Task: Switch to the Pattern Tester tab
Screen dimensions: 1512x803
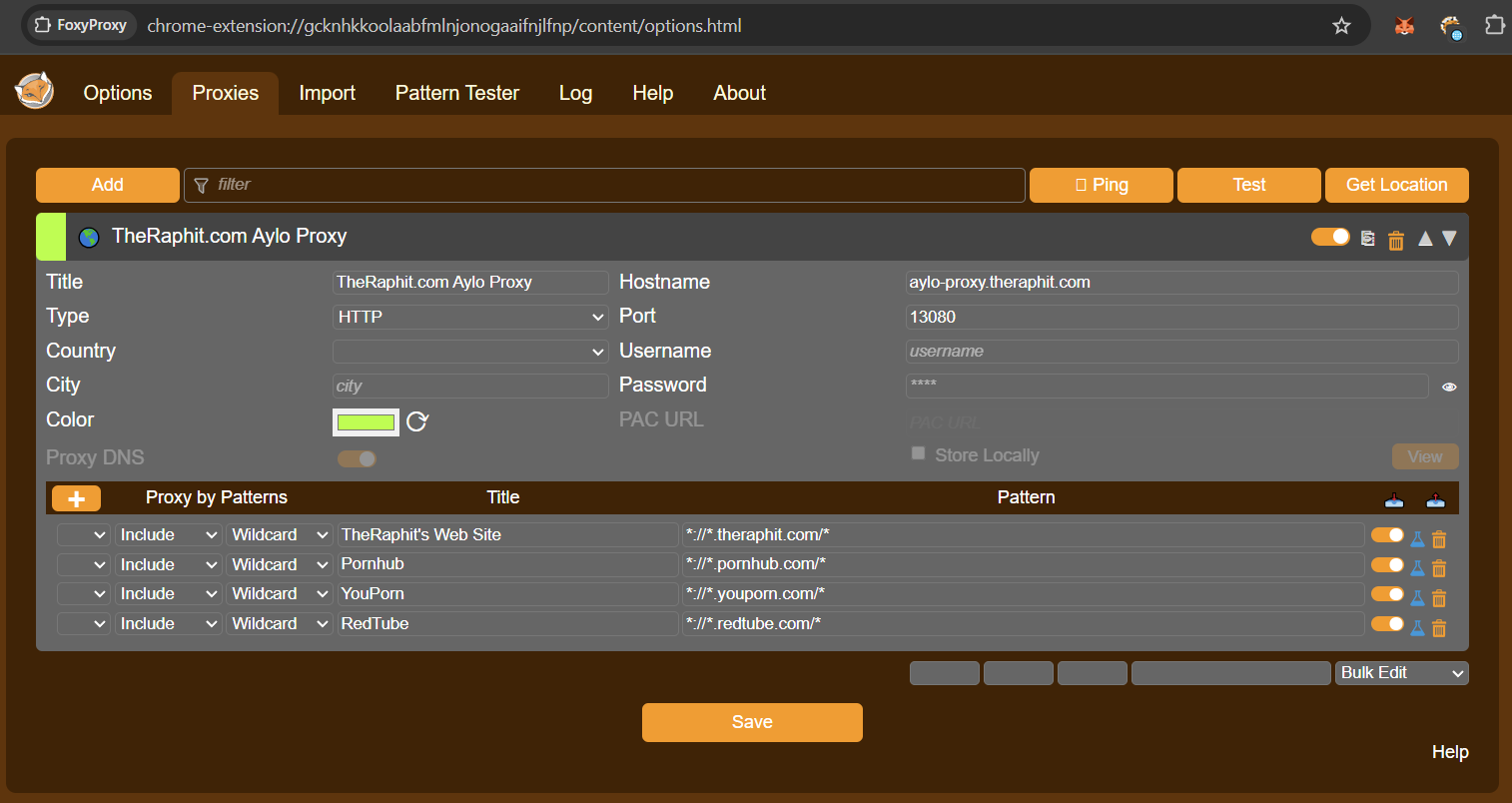Action: coord(456,93)
